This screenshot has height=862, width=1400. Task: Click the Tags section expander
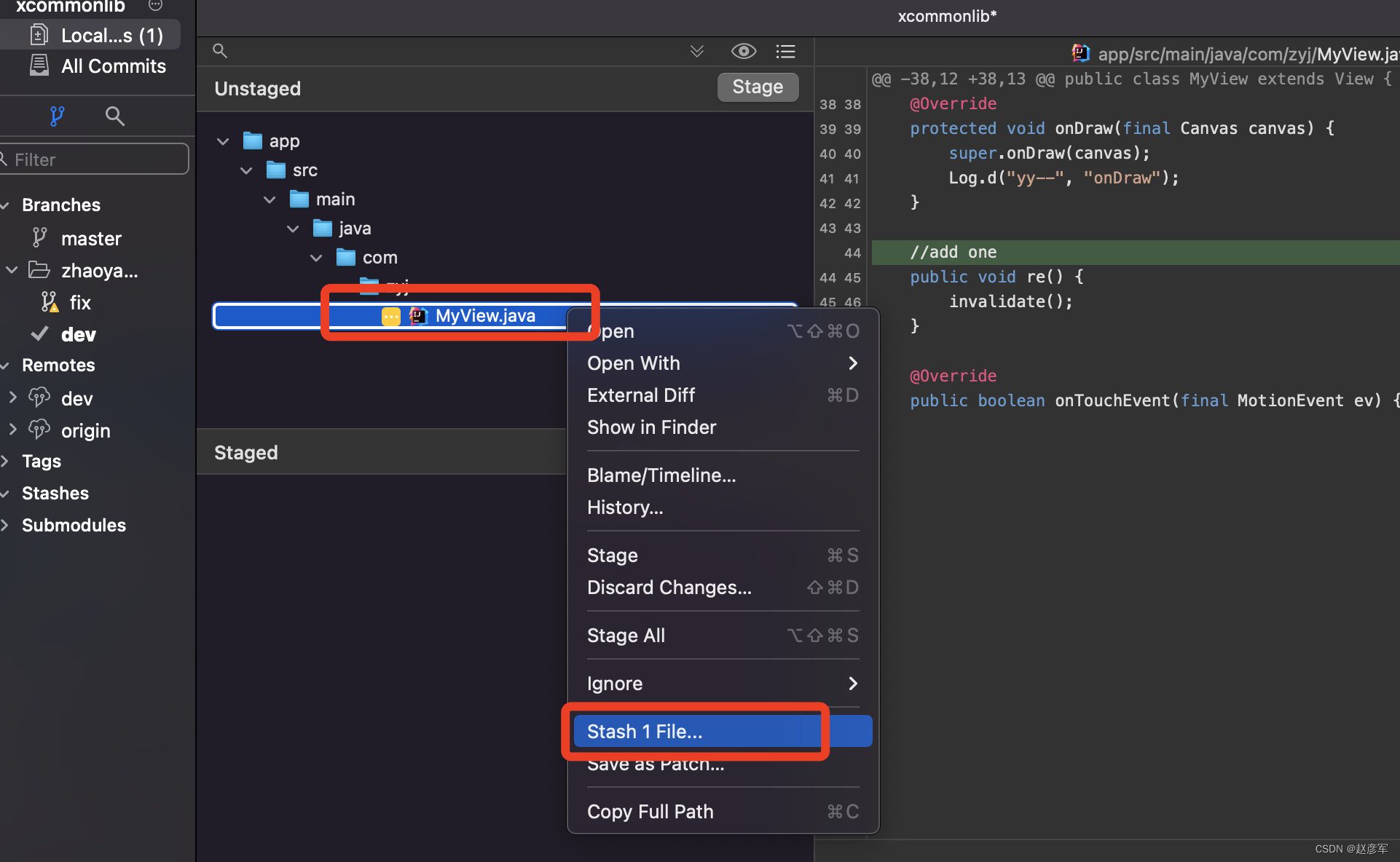(x=10, y=461)
